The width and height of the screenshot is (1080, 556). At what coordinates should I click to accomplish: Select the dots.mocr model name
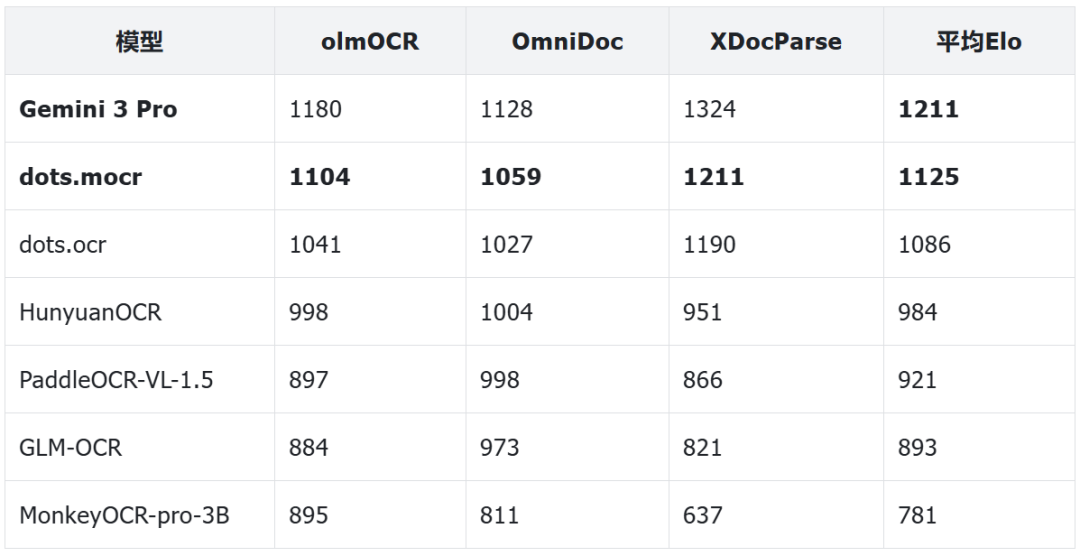coord(80,177)
